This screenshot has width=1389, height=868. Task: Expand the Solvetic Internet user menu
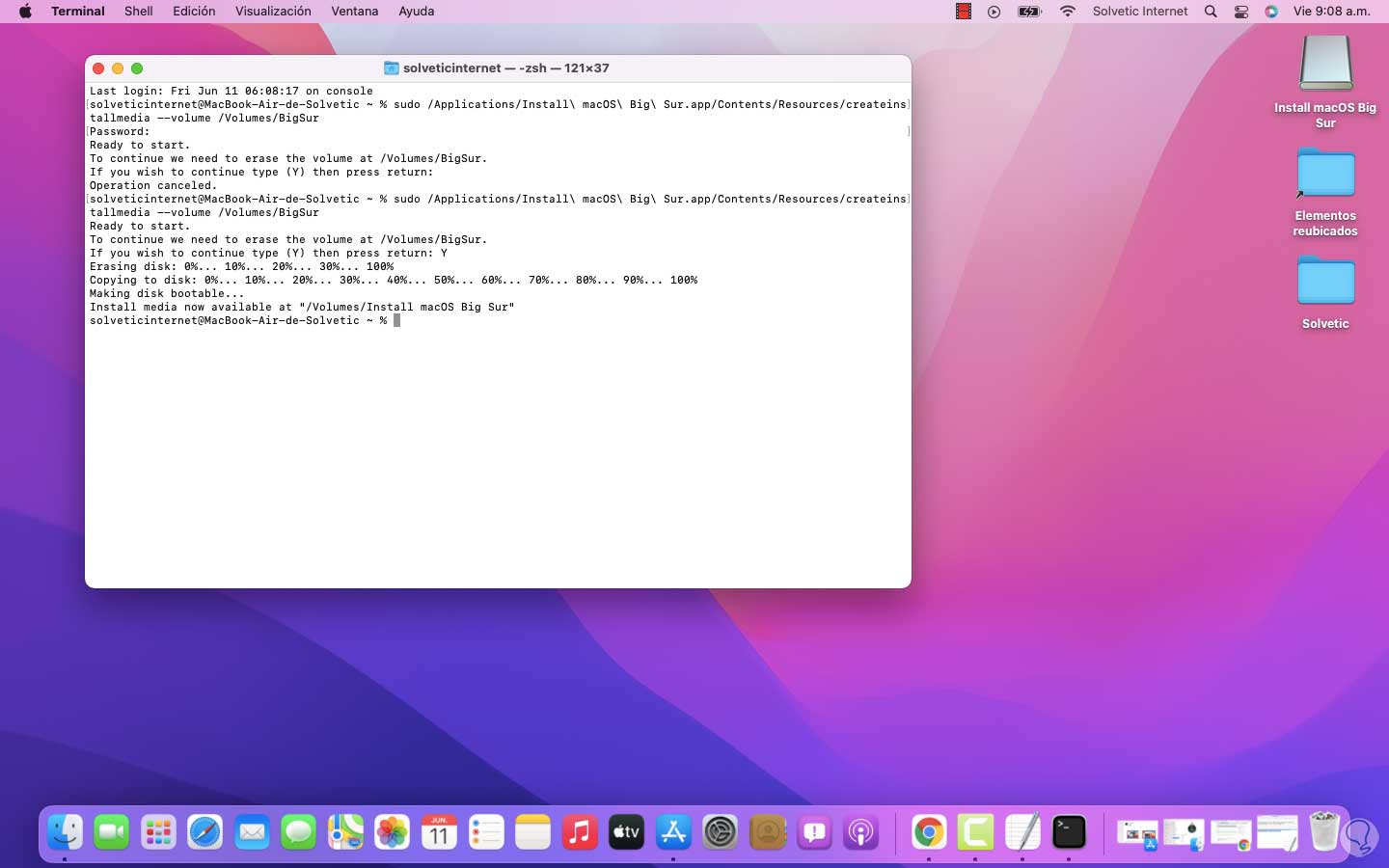(x=1139, y=12)
